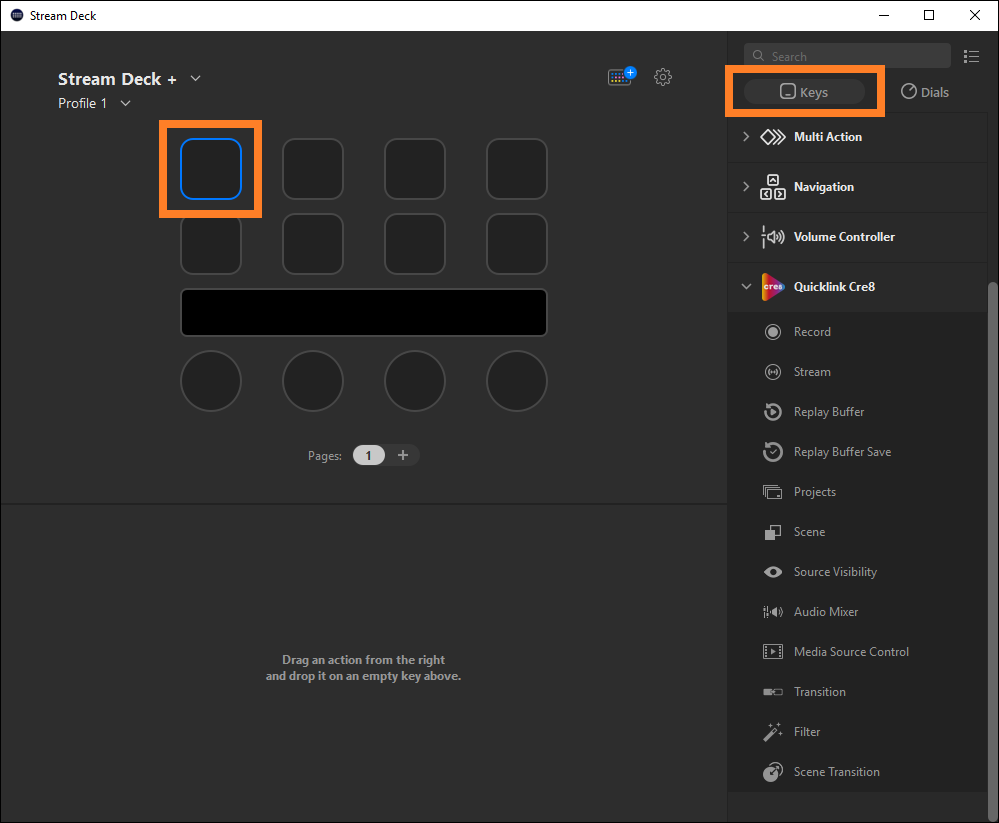Select the Source Visibility label
999x823 pixels.
tap(835, 572)
